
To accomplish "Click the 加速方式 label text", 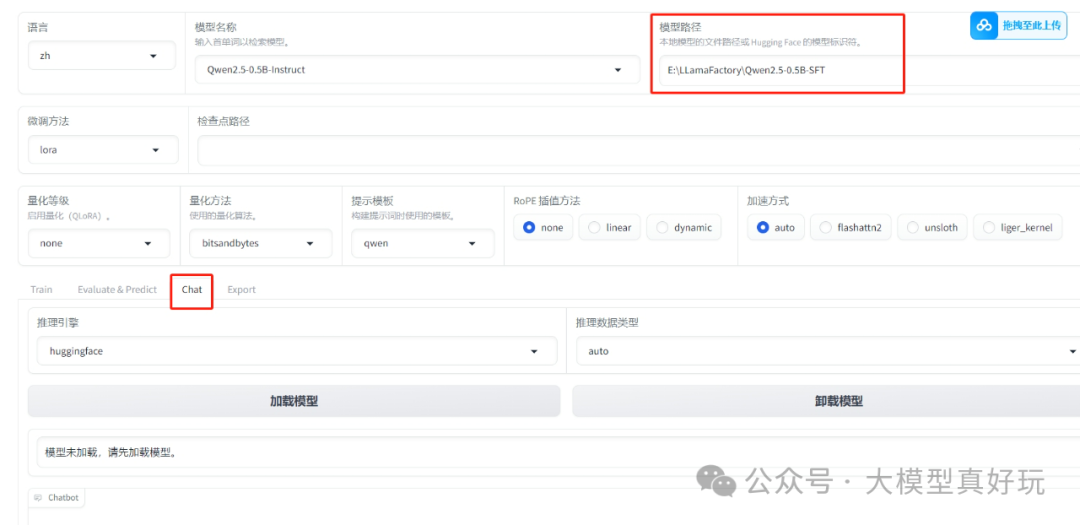I will 768,201.
